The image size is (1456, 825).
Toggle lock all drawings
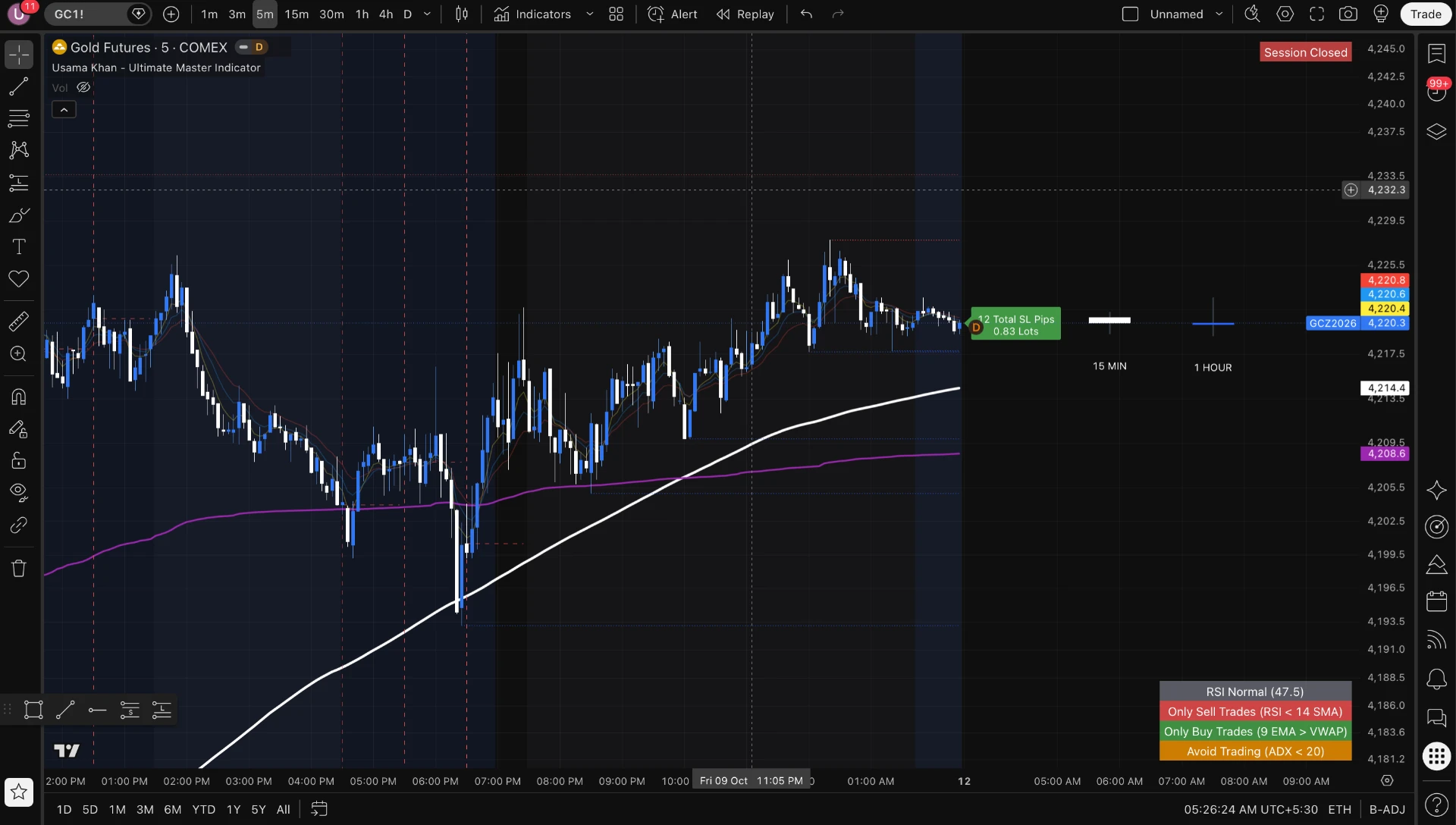[x=19, y=461]
